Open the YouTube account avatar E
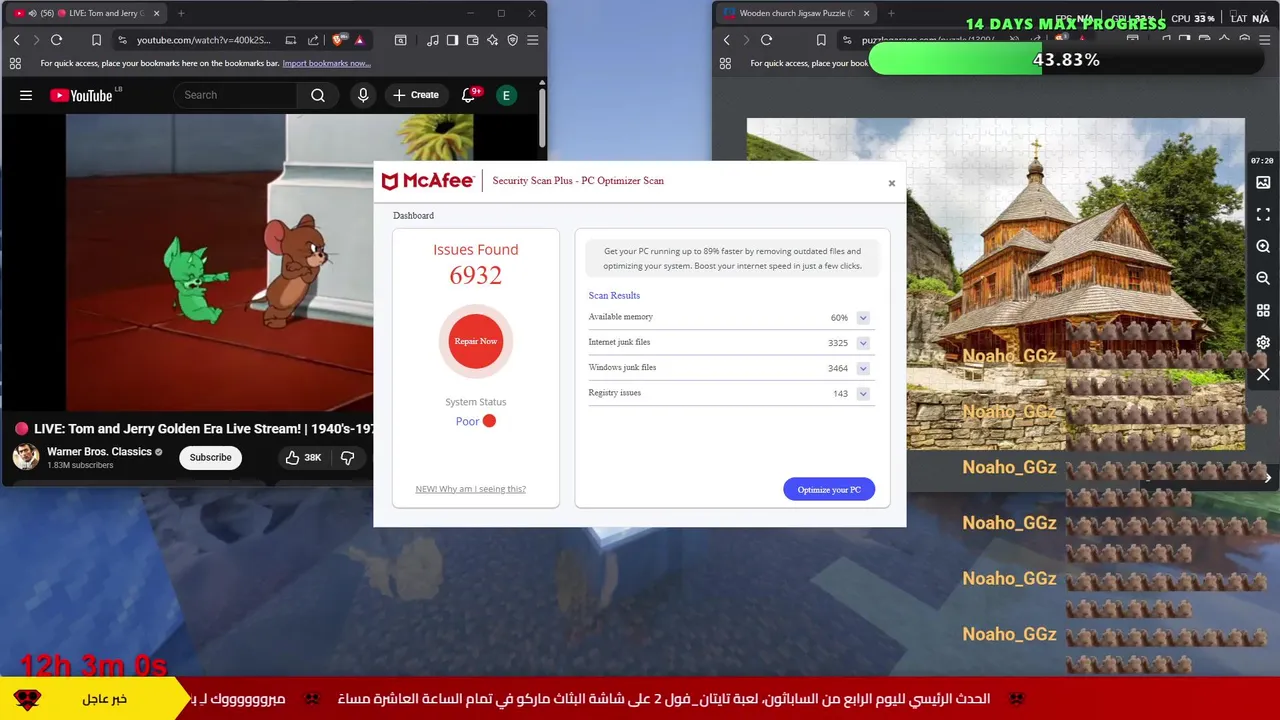The height and width of the screenshot is (720, 1280). pyautogui.click(x=506, y=95)
